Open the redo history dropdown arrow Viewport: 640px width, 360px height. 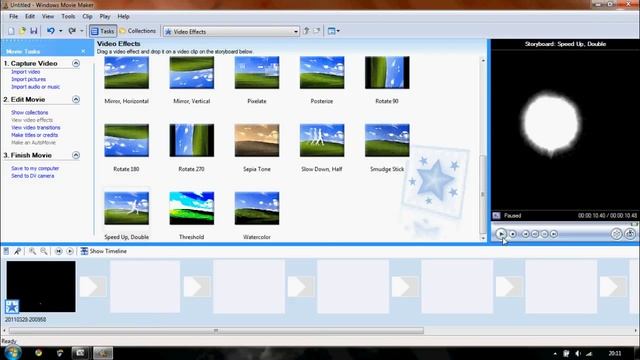82,31
